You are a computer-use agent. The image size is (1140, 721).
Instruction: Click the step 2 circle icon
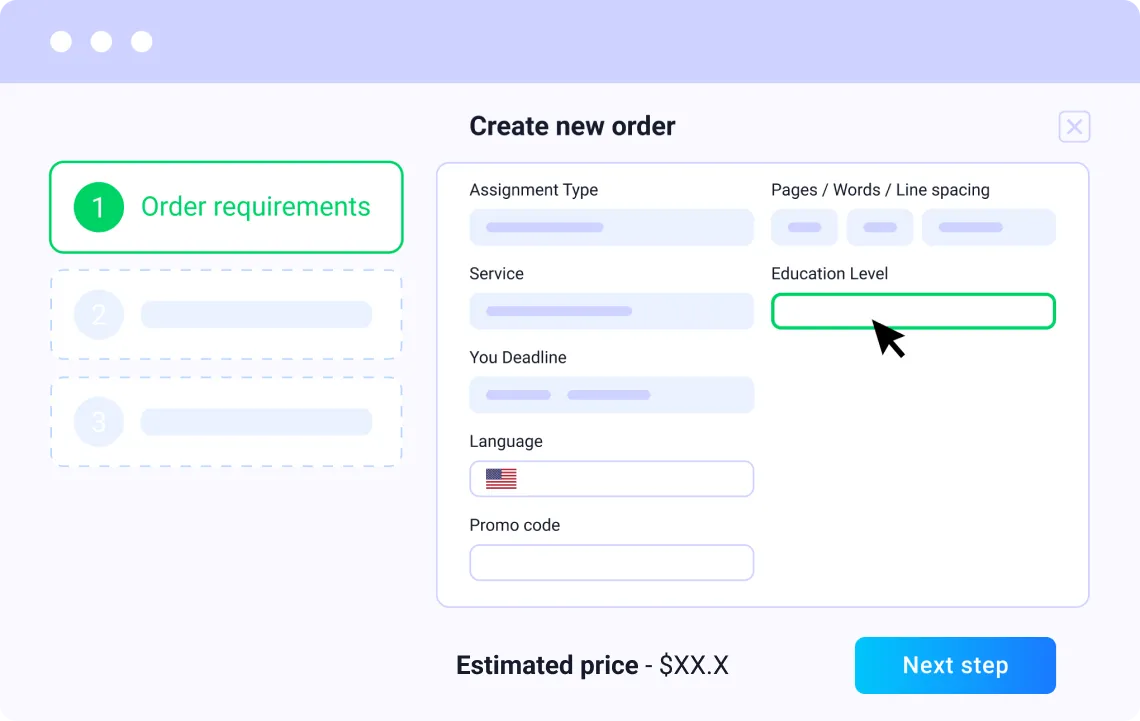tap(98, 315)
